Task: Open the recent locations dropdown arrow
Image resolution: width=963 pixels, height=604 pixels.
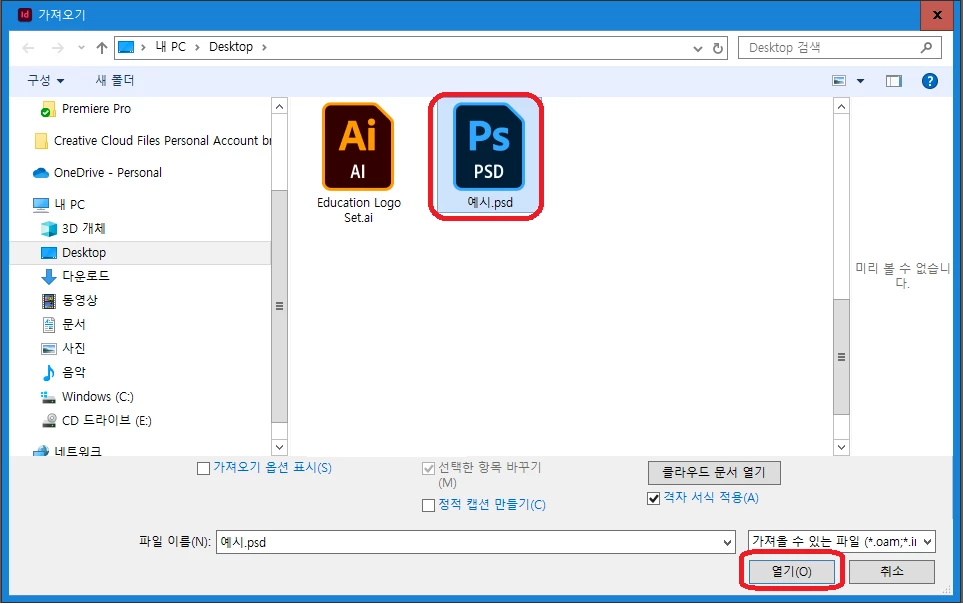Action: pyautogui.click(x=81, y=48)
